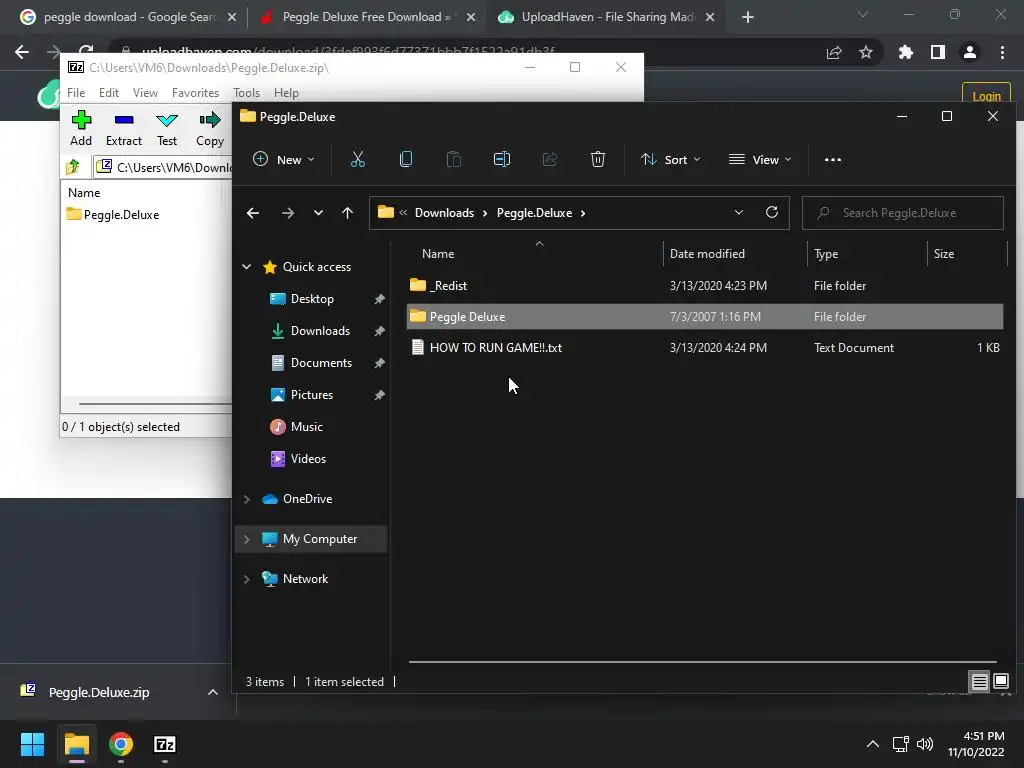This screenshot has width=1024, height=768.
Task: Click Peggle.Deluxe in the address breadcrumb
Action: click(534, 213)
